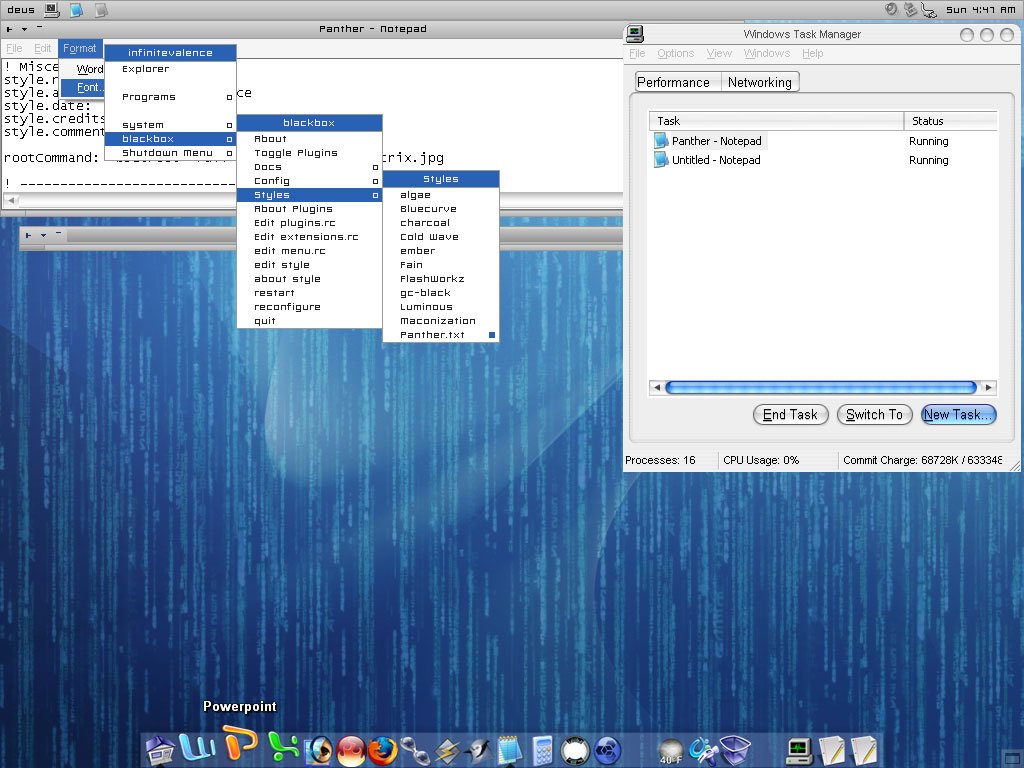Click Notepad's horizontal scroll left arrow
This screenshot has height=768, width=1024.
coord(11,200)
